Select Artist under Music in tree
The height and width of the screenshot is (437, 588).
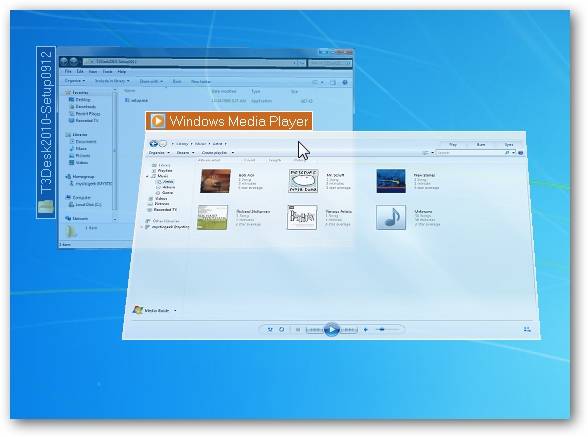tap(166, 182)
